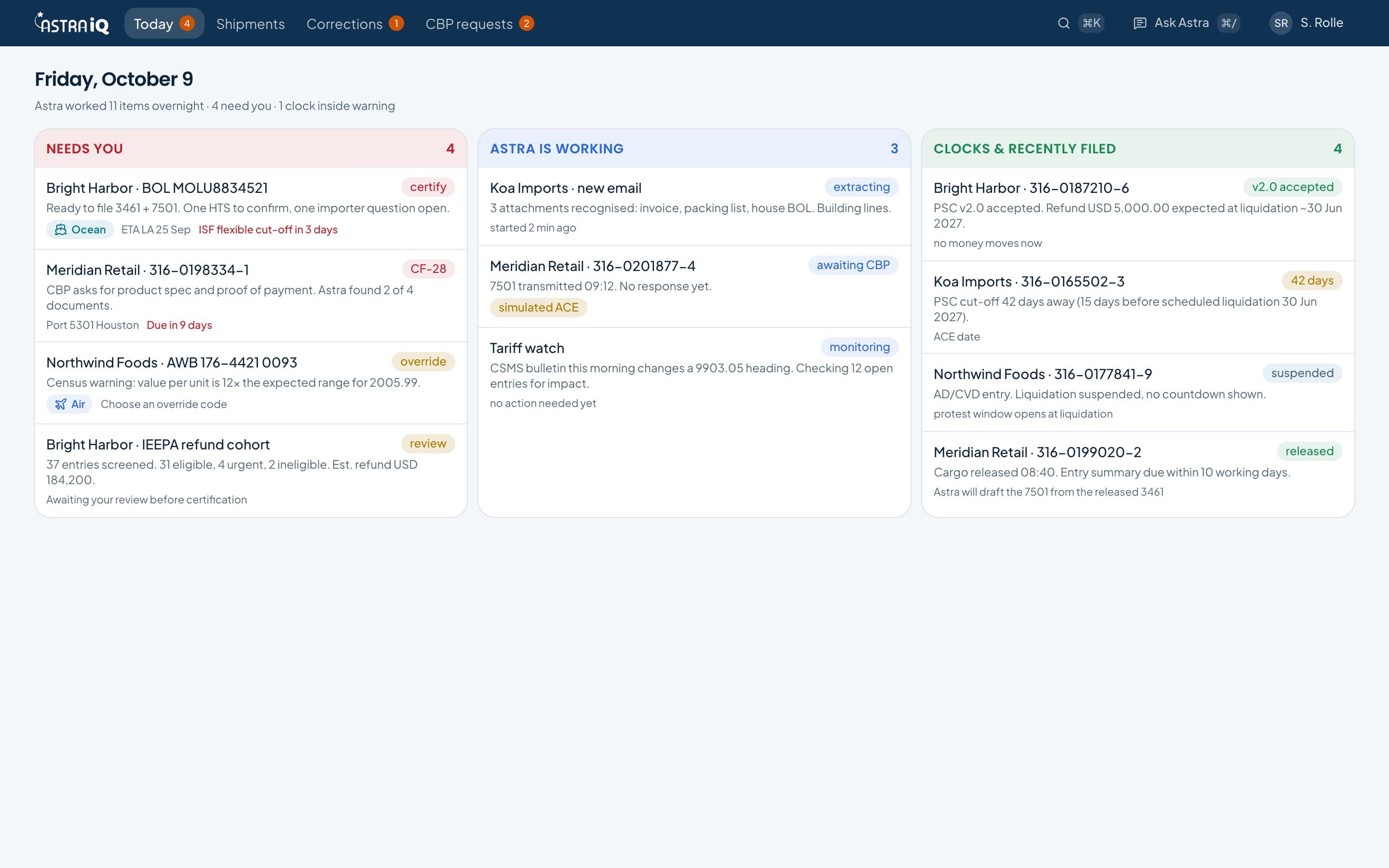Image resolution: width=1389 pixels, height=868 pixels.
Task: Click the released tag on Meridian Retail
Action: 1309,451
